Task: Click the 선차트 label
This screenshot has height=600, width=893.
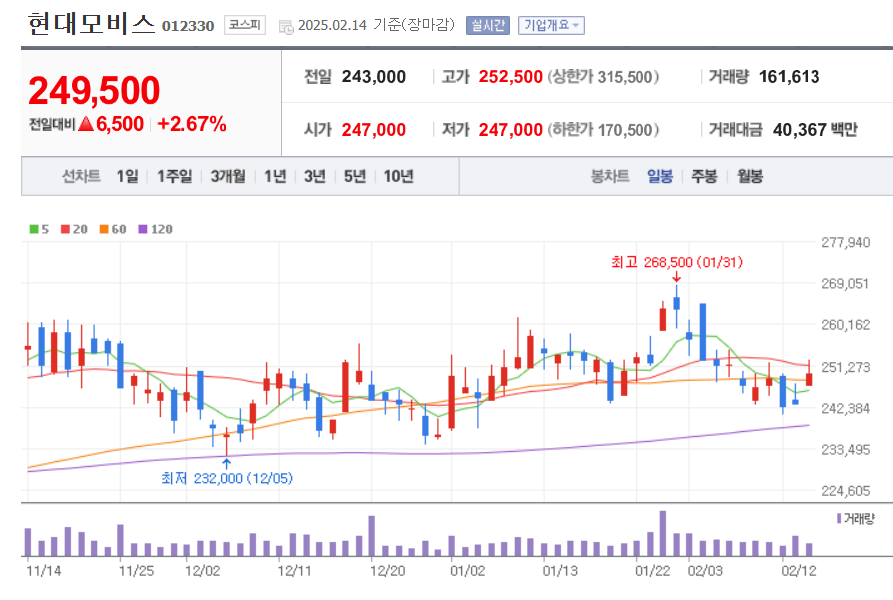Action: point(81,176)
